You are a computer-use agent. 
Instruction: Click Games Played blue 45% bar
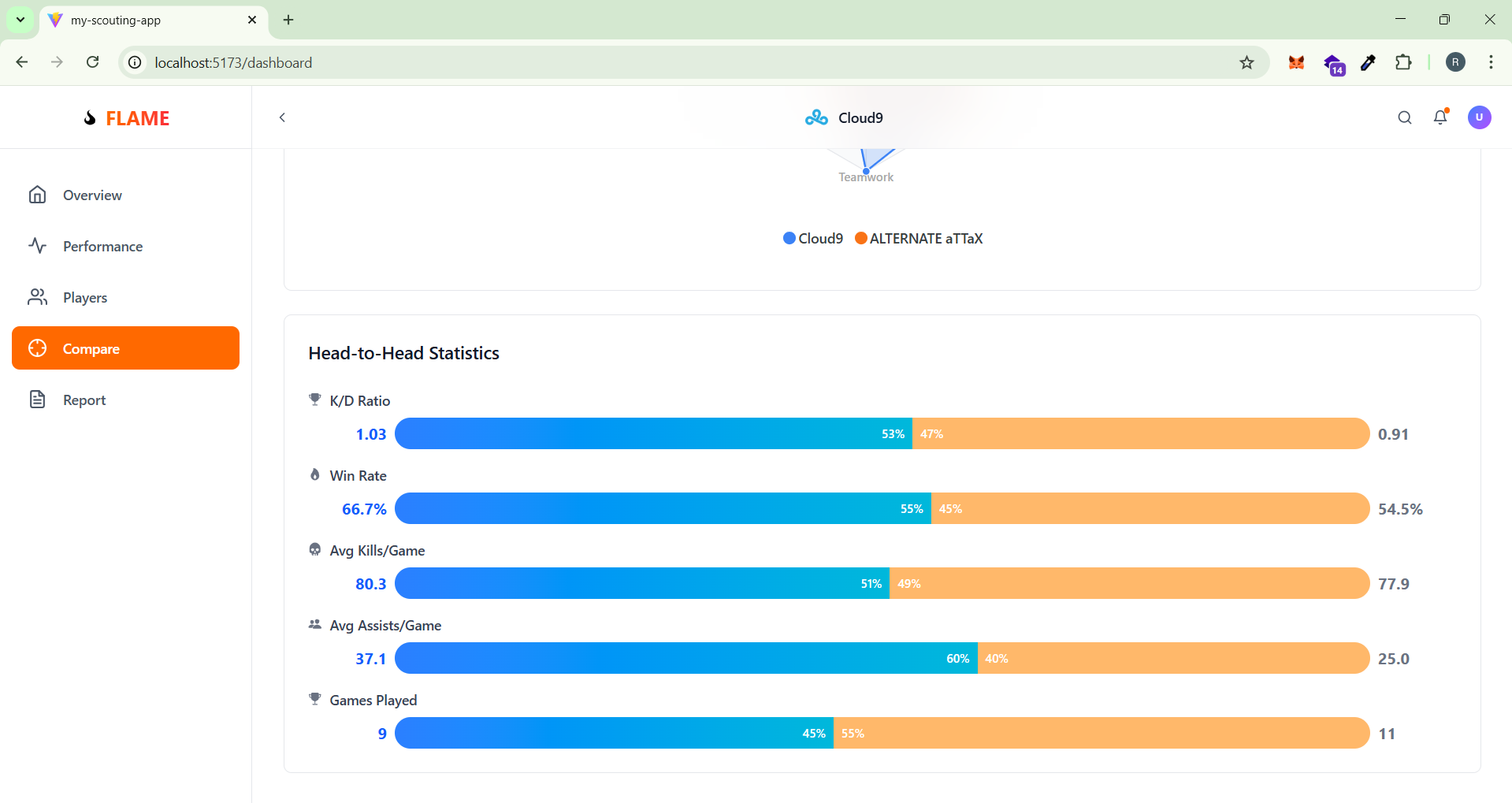[x=614, y=733]
